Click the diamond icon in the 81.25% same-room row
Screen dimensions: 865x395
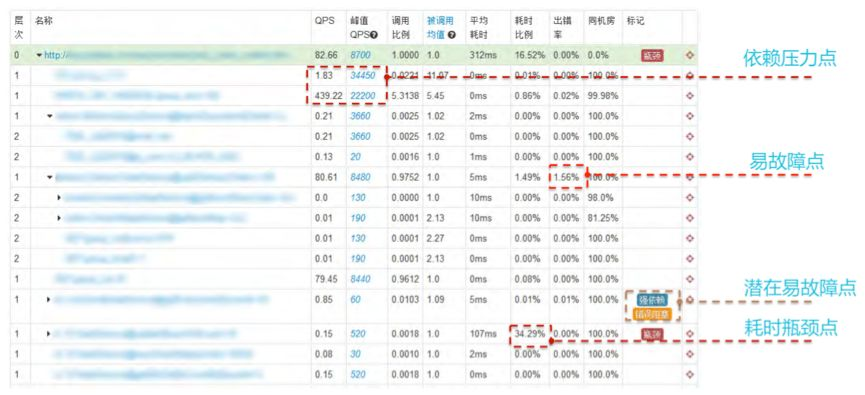click(x=690, y=218)
